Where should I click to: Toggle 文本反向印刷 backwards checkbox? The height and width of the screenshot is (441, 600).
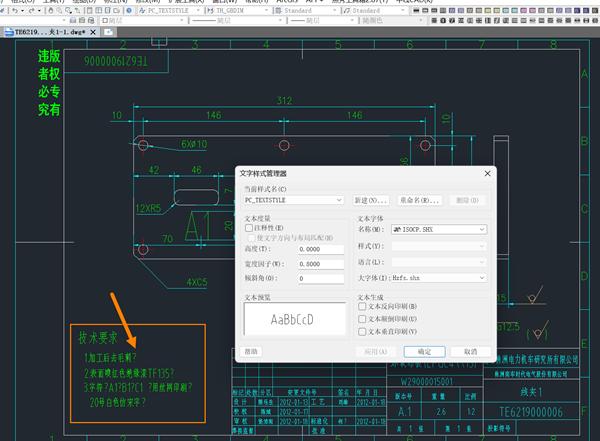click(363, 305)
